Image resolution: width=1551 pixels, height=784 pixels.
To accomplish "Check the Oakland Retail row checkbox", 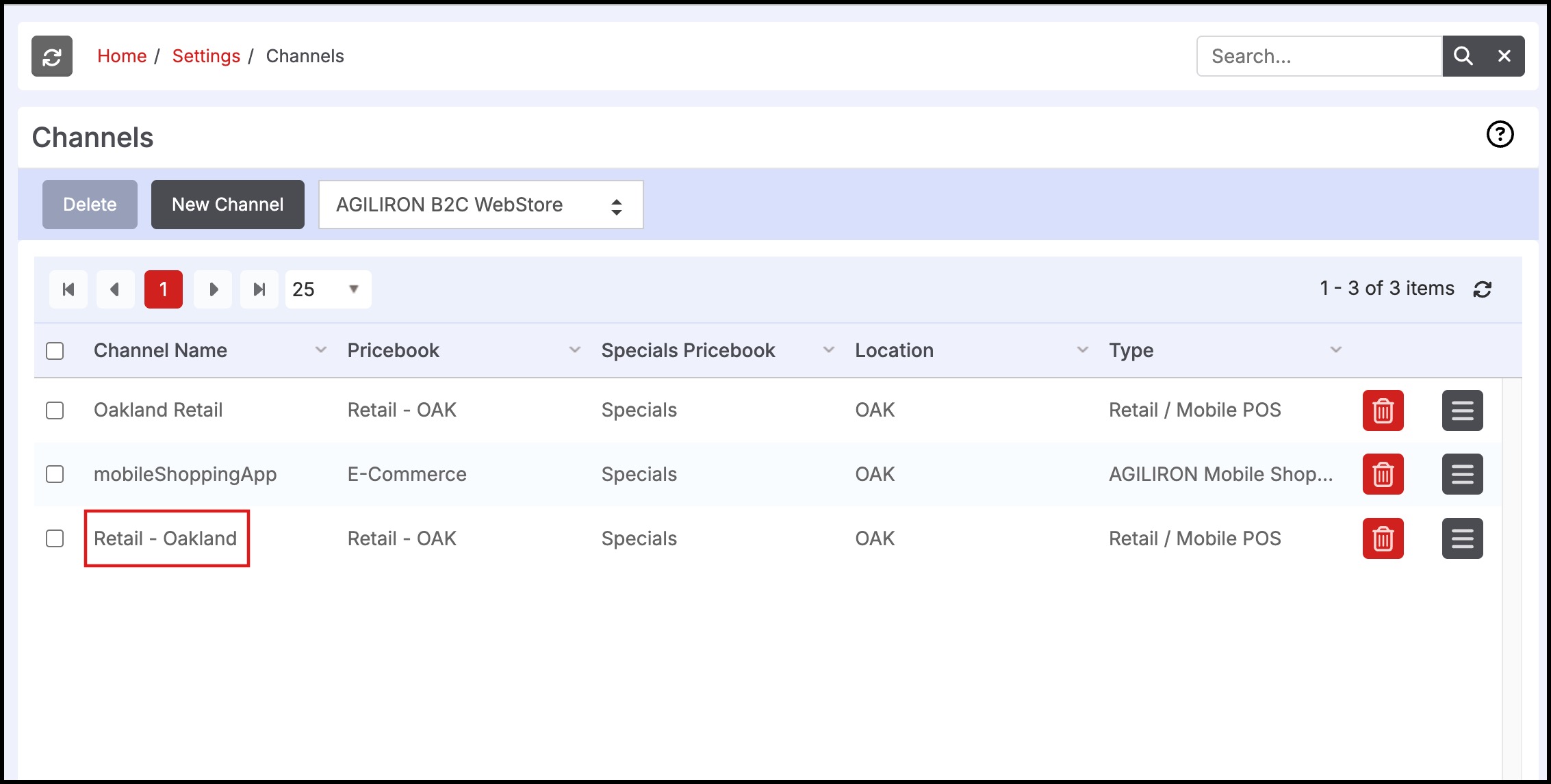I will tap(55, 410).
